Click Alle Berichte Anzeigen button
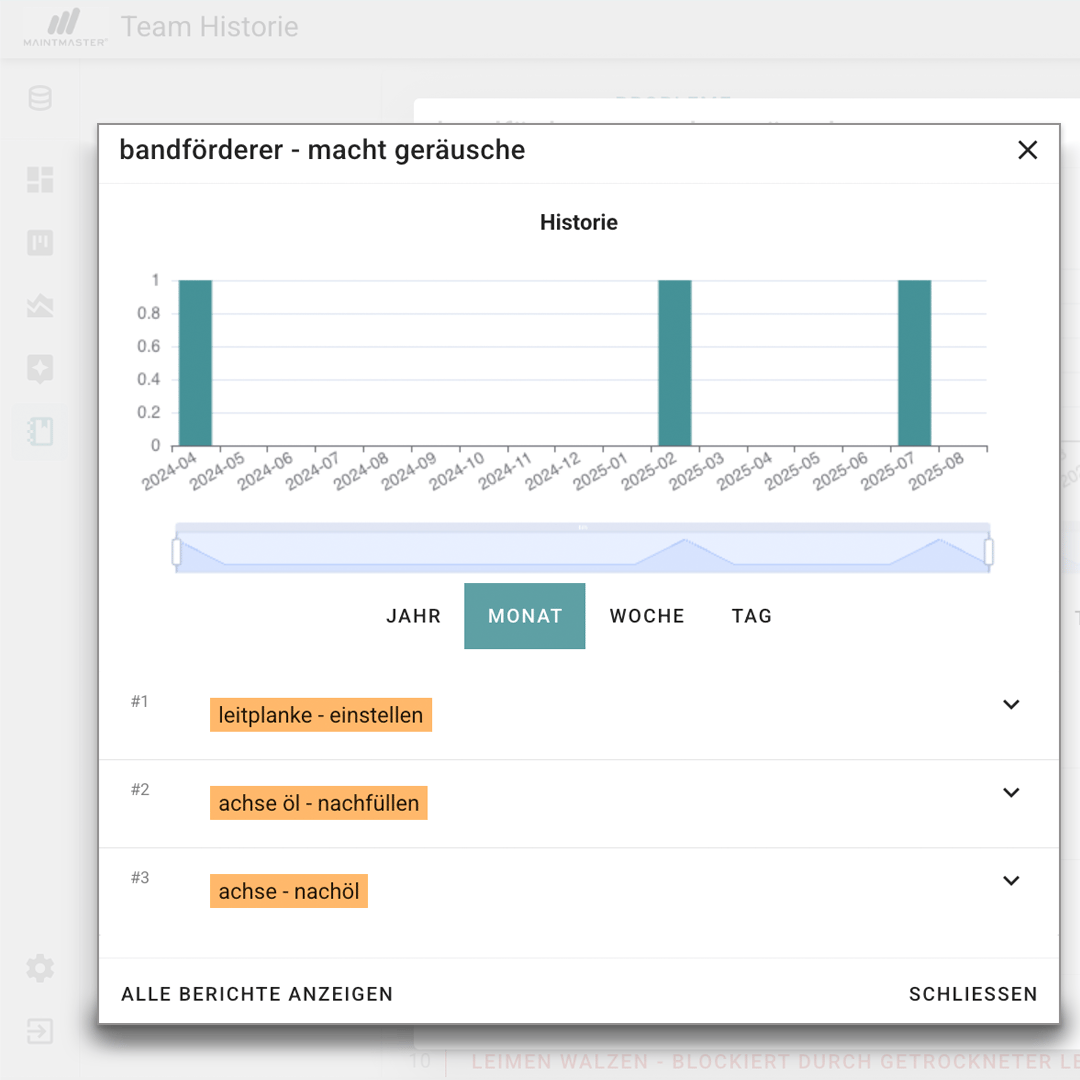This screenshot has height=1080, width=1080. (257, 994)
